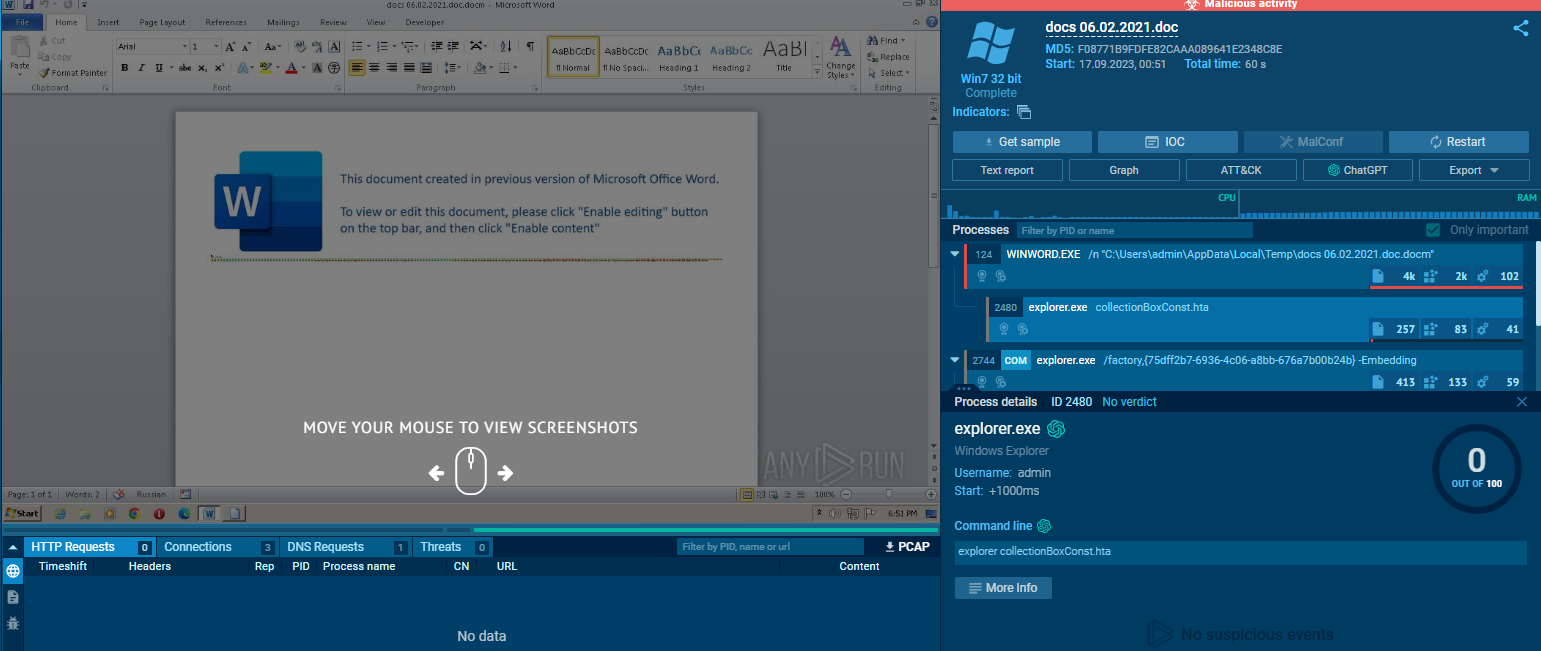Click Bold icon in Word ribbon
Screen dimensions: 1541x651
[x=125, y=67]
